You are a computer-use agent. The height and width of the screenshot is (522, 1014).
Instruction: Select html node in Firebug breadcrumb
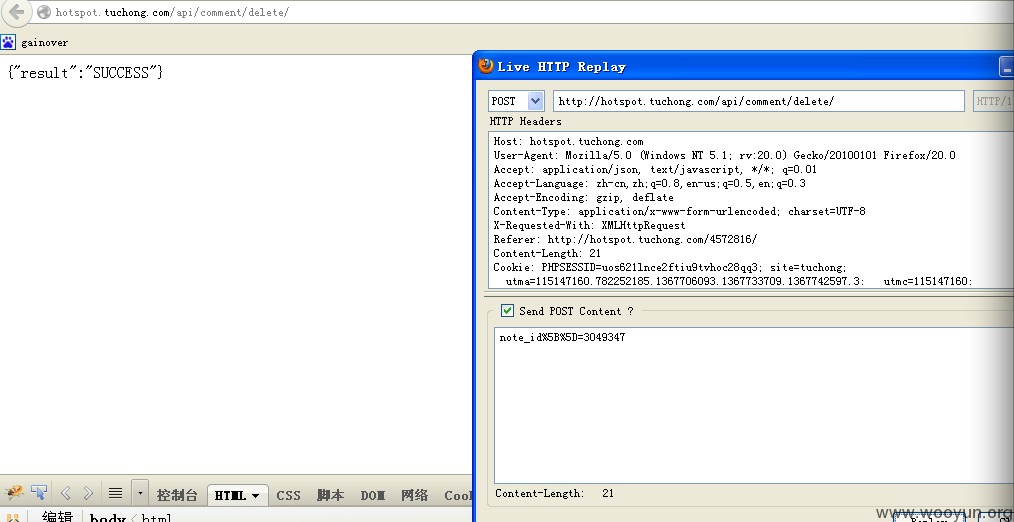(x=156, y=517)
